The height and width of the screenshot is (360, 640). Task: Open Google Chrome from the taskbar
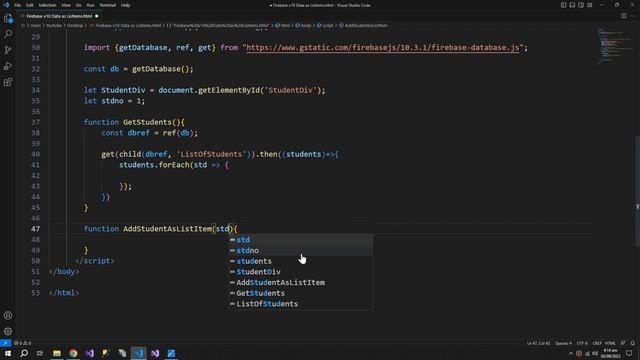click(x=73, y=353)
